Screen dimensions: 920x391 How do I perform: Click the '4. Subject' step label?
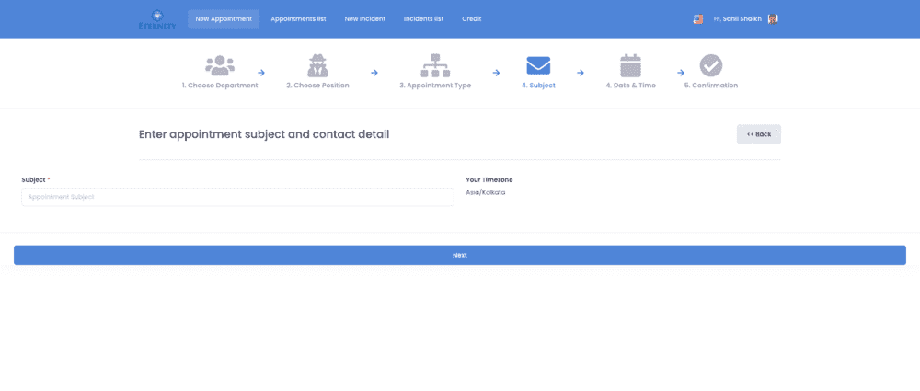pos(539,85)
